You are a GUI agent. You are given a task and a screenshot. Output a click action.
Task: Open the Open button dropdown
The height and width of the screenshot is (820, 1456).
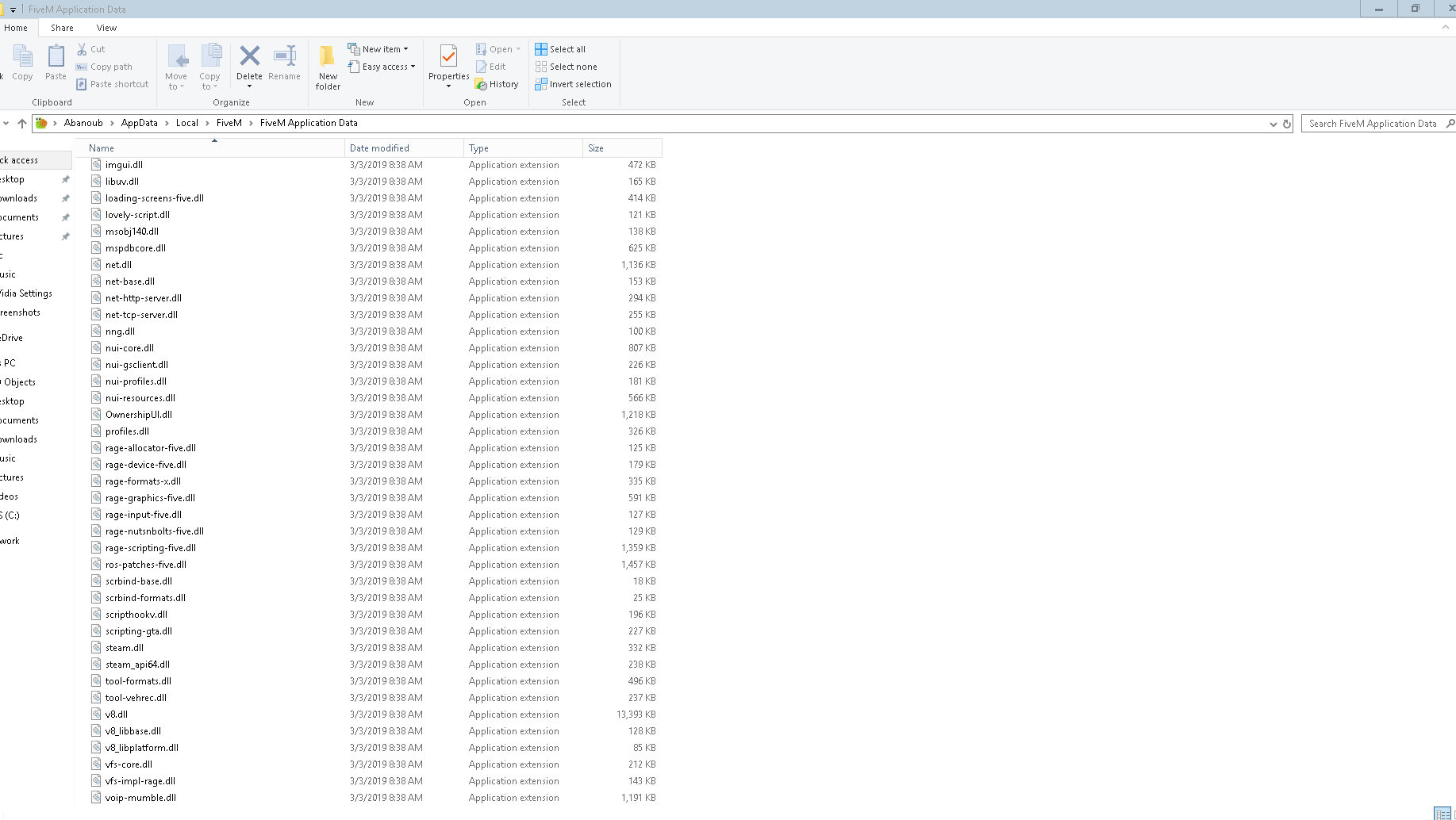point(518,49)
